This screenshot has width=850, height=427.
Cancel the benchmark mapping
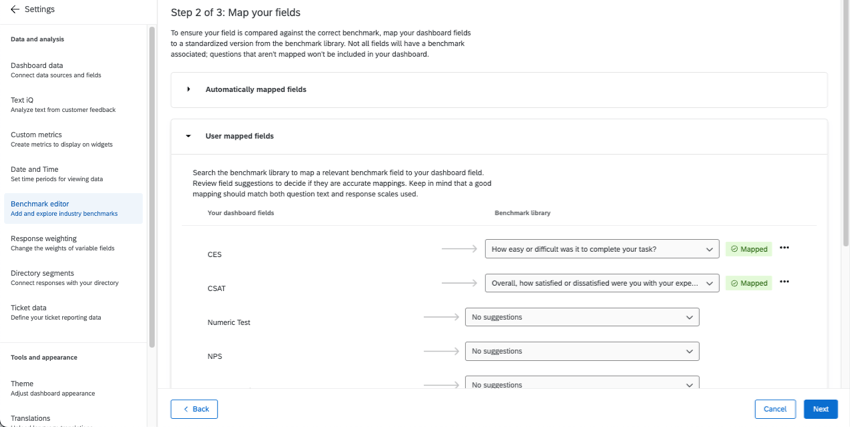click(x=775, y=409)
